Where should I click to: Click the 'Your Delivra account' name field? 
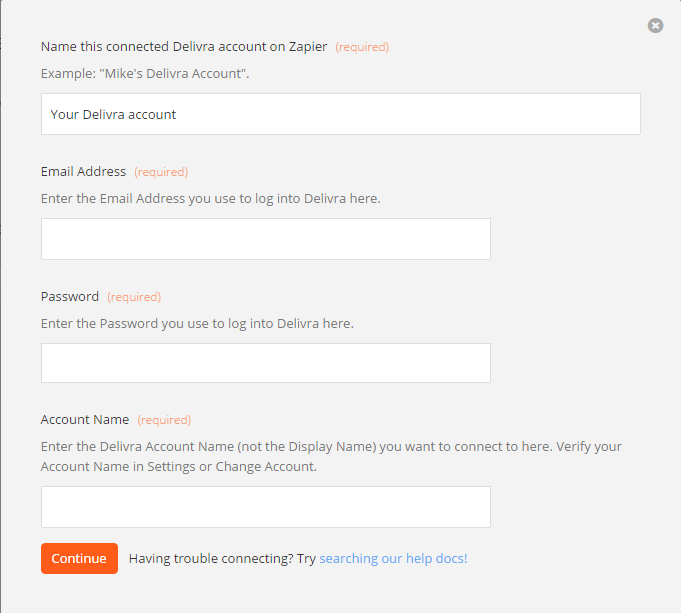point(340,114)
